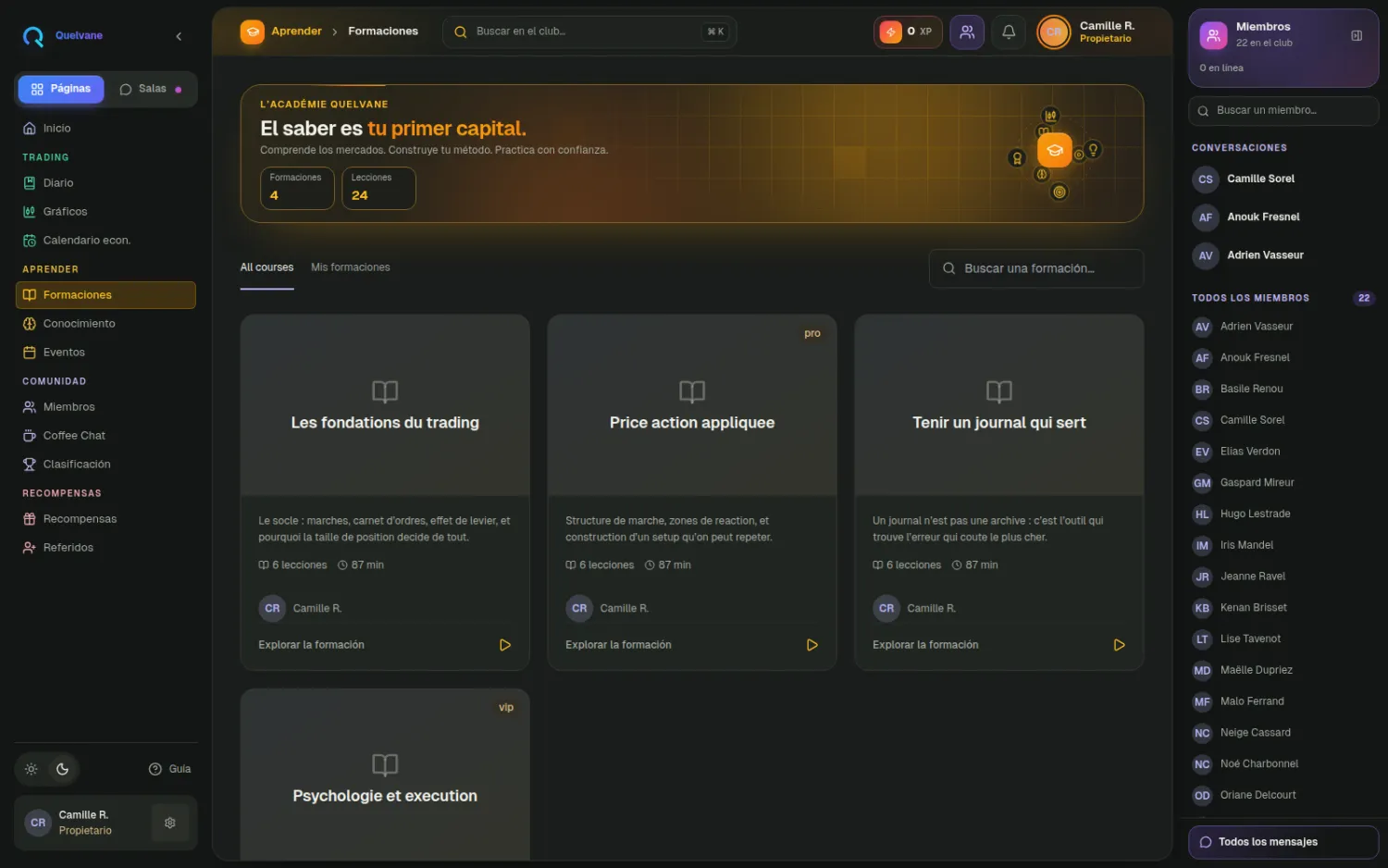The image size is (1388, 868).
Task: Click the LT avatar for Lise Tavenot
Action: point(1202,639)
